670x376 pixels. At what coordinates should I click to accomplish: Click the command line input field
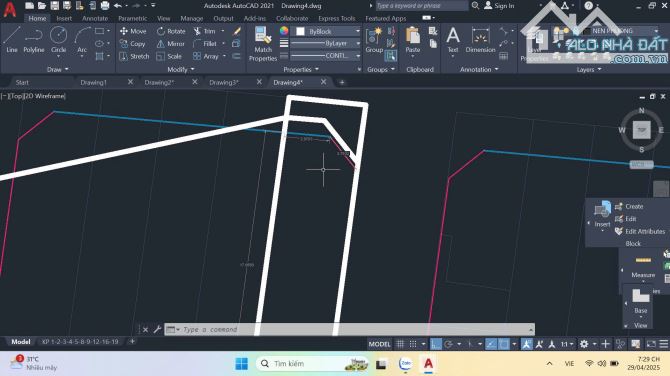pyautogui.click(x=350, y=329)
